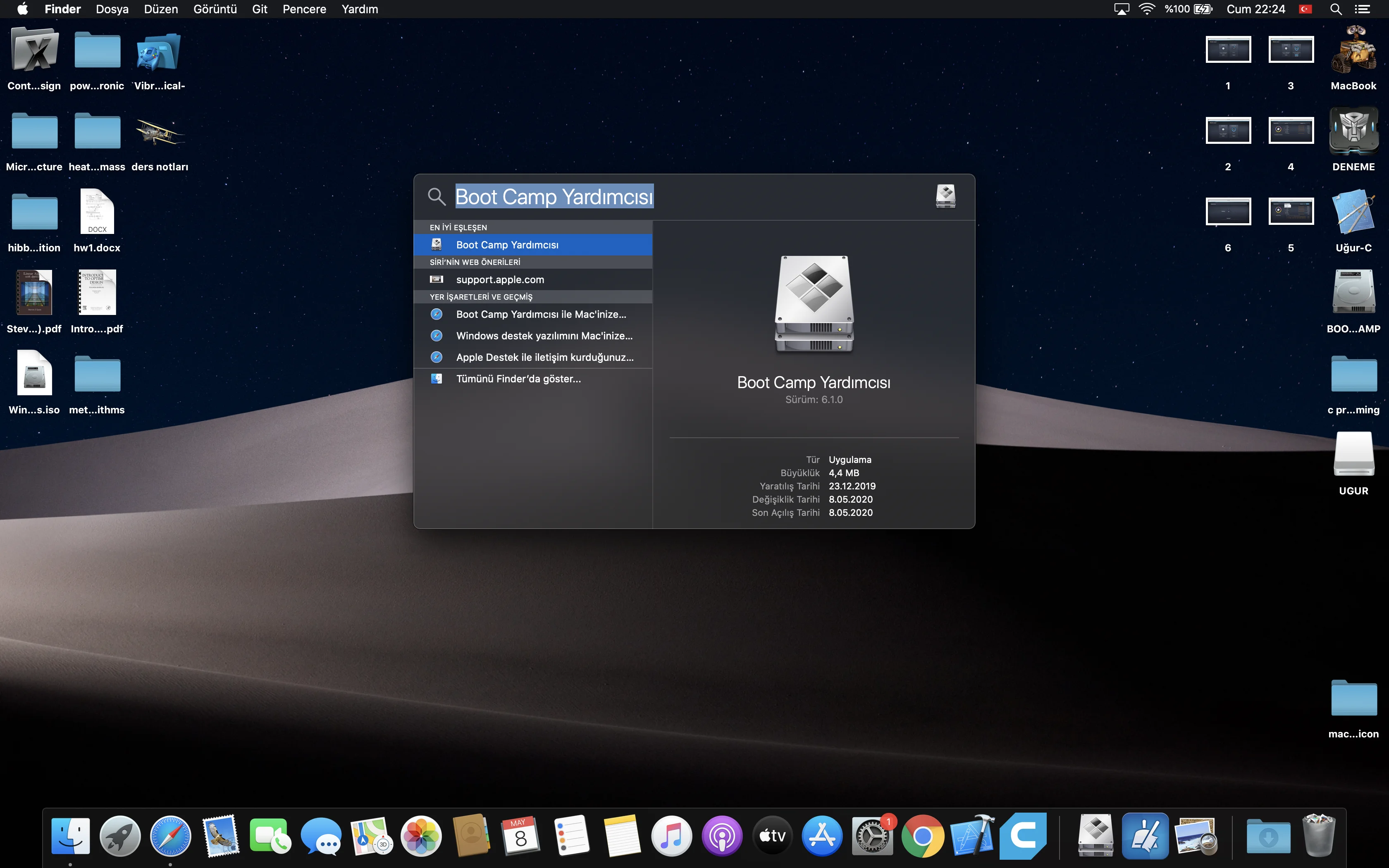The height and width of the screenshot is (868, 1389).
Task: Open Podcasts app in Dock
Action: tap(721, 836)
